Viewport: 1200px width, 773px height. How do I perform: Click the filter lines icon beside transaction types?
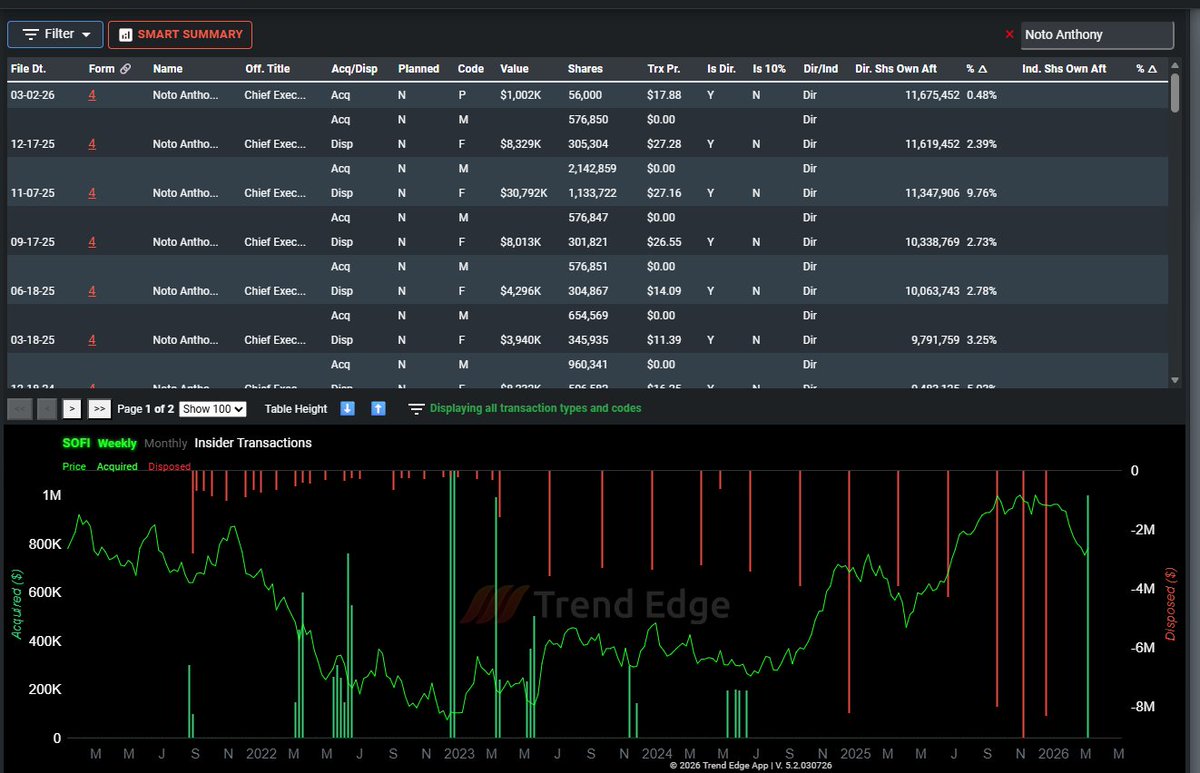click(x=416, y=408)
